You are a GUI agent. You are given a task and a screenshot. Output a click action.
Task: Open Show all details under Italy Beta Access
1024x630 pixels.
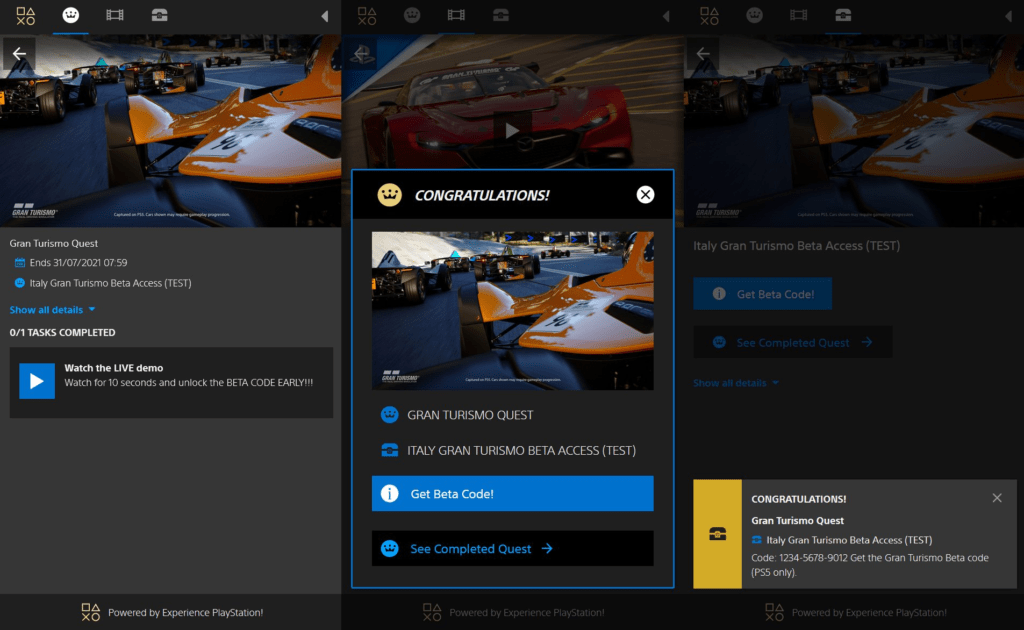tap(730, 383)
